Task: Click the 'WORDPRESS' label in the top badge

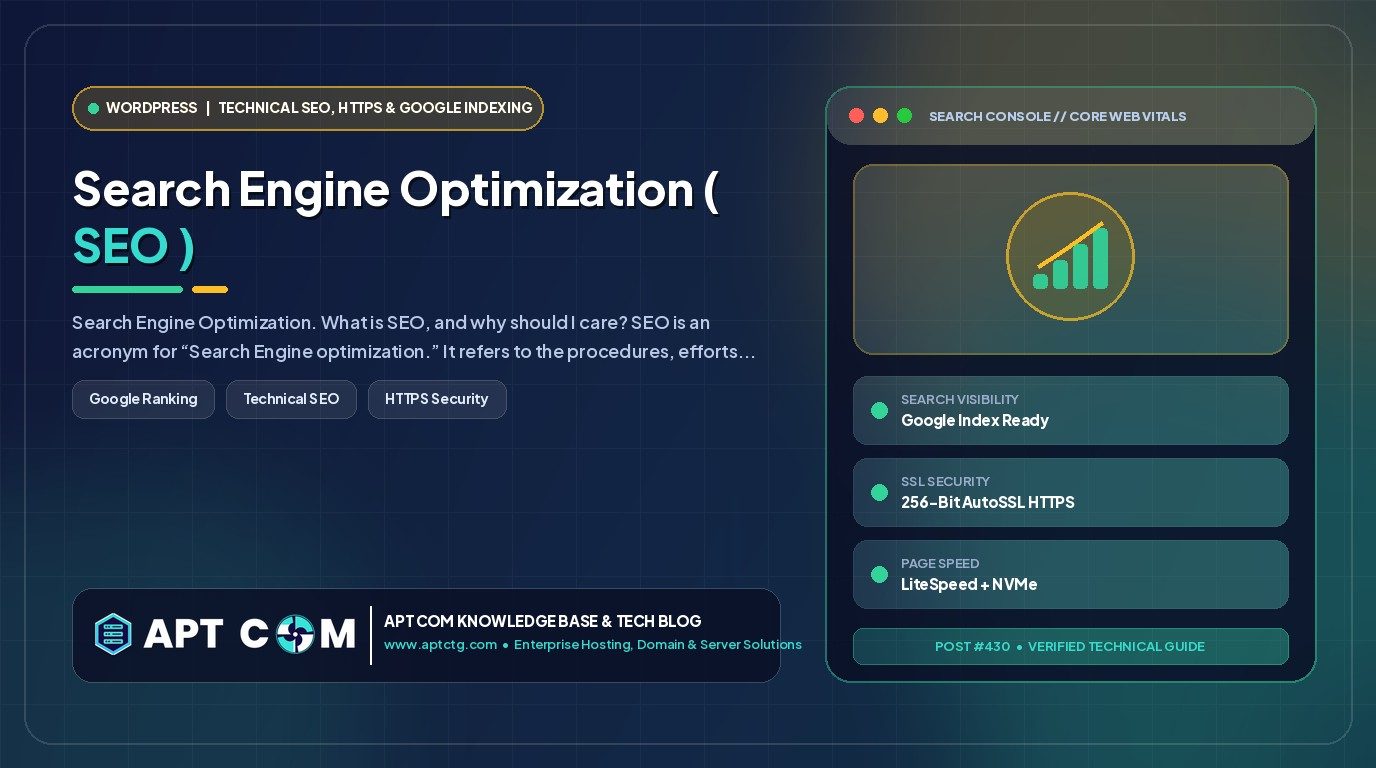Action: (x=151, y=108)
